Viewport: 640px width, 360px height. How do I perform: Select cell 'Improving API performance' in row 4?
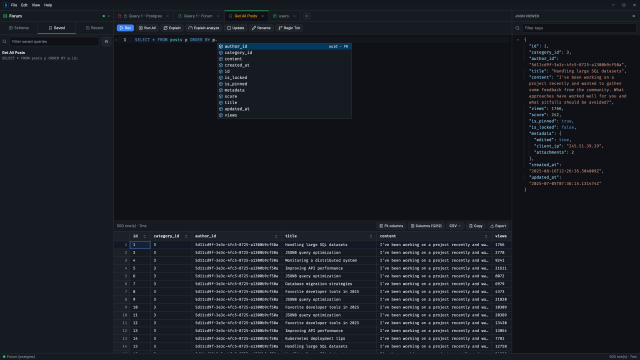pos(329,268)
